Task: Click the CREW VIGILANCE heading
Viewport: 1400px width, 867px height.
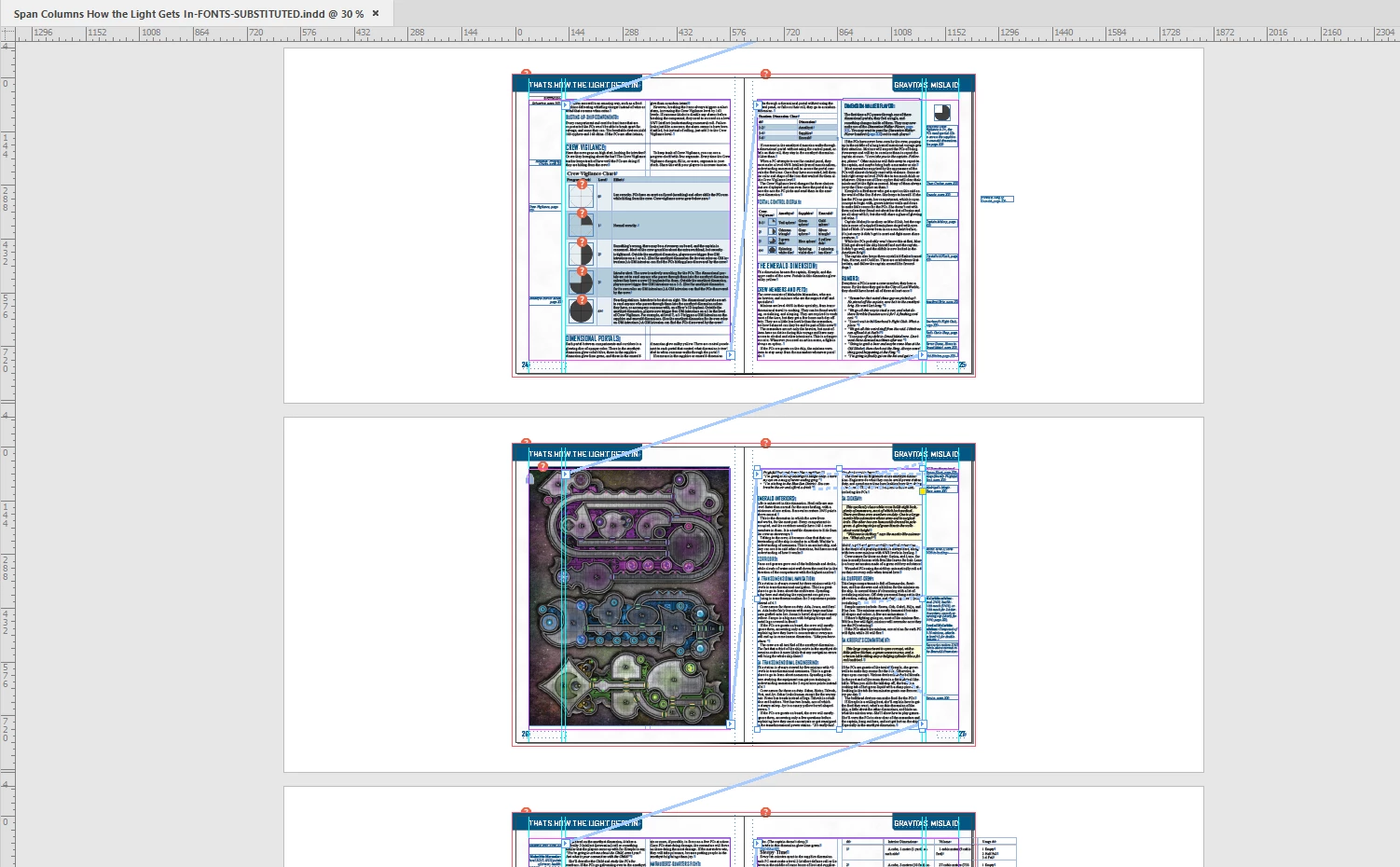Action: [x=586, y=147]
